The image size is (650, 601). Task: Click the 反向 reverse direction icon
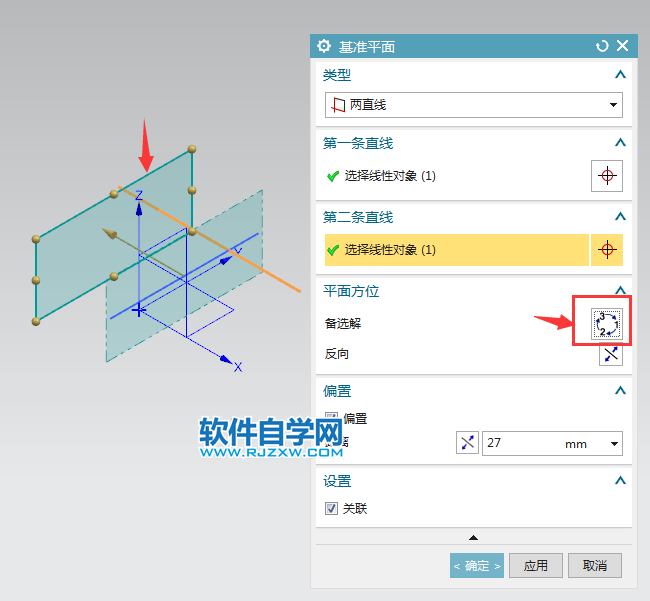pos(611,355)
